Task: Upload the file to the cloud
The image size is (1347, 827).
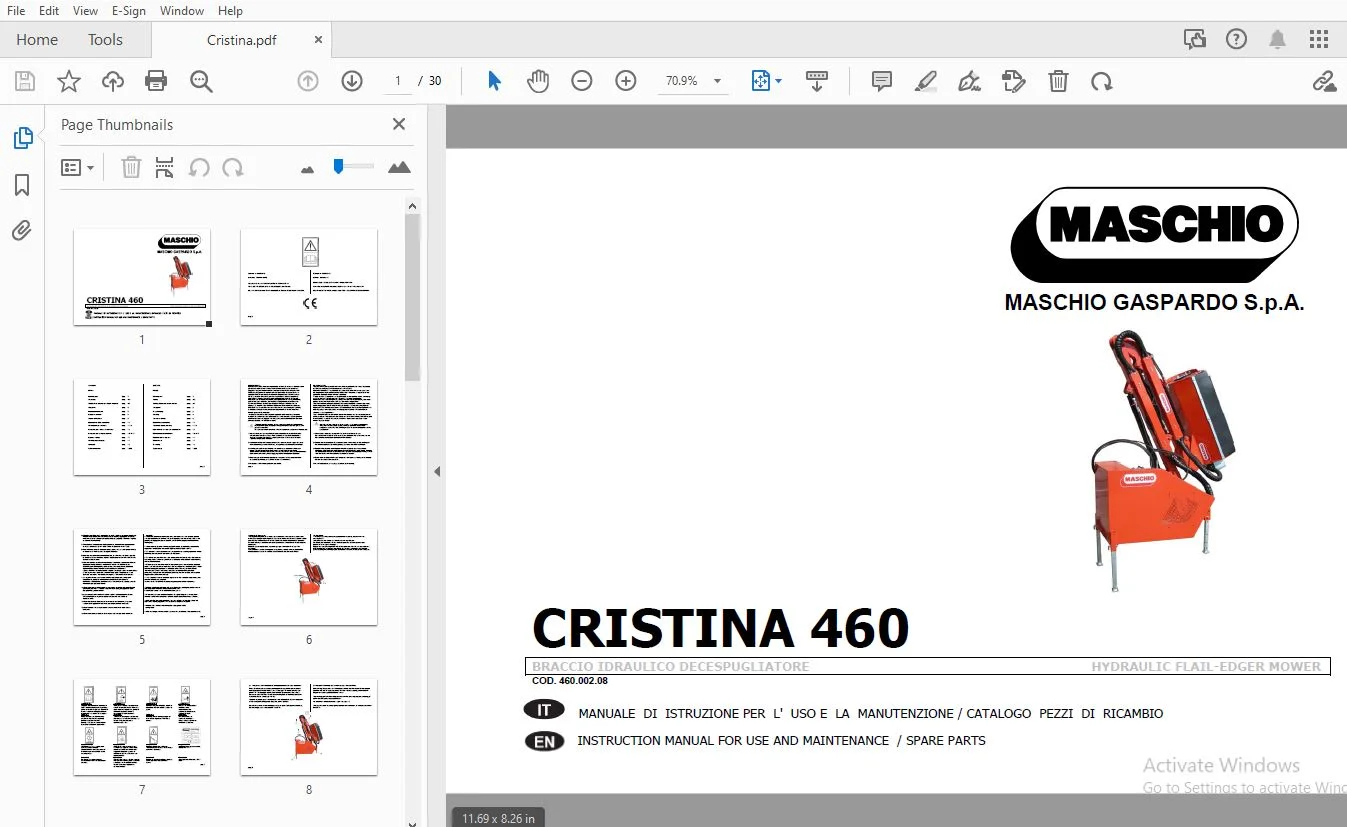Action: pyautogui.click(x=113, y=81)
